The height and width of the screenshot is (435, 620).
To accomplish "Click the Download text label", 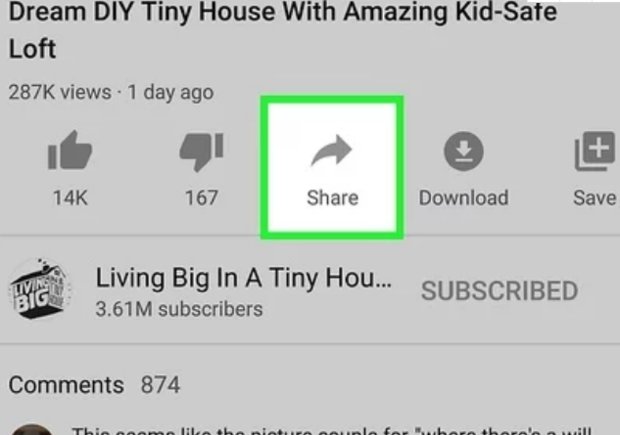I will click(x=463, y=198).
